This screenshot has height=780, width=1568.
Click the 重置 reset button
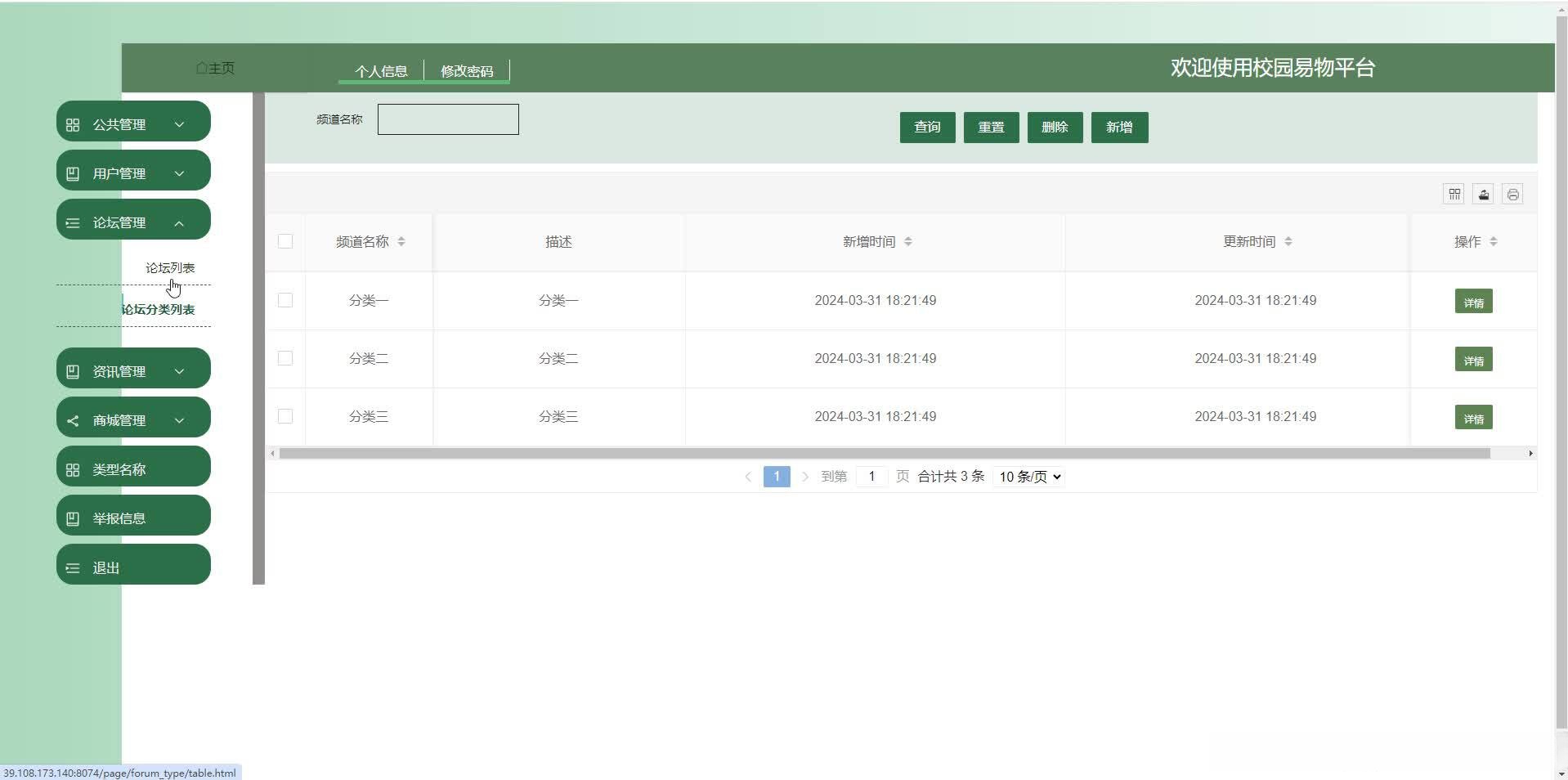[x=991, y=128]
